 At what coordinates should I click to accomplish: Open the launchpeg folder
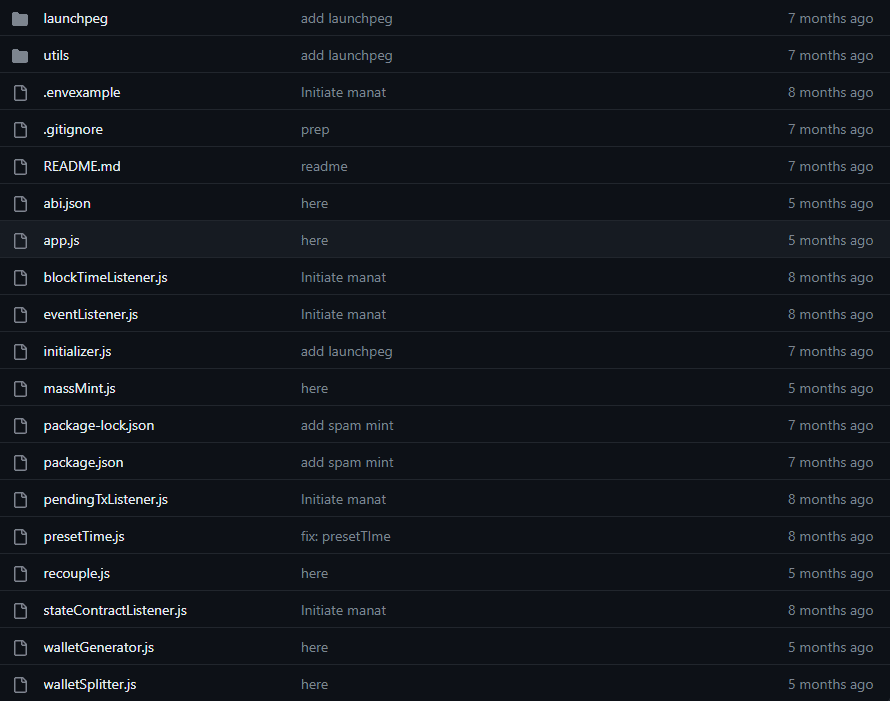(75, 19)
